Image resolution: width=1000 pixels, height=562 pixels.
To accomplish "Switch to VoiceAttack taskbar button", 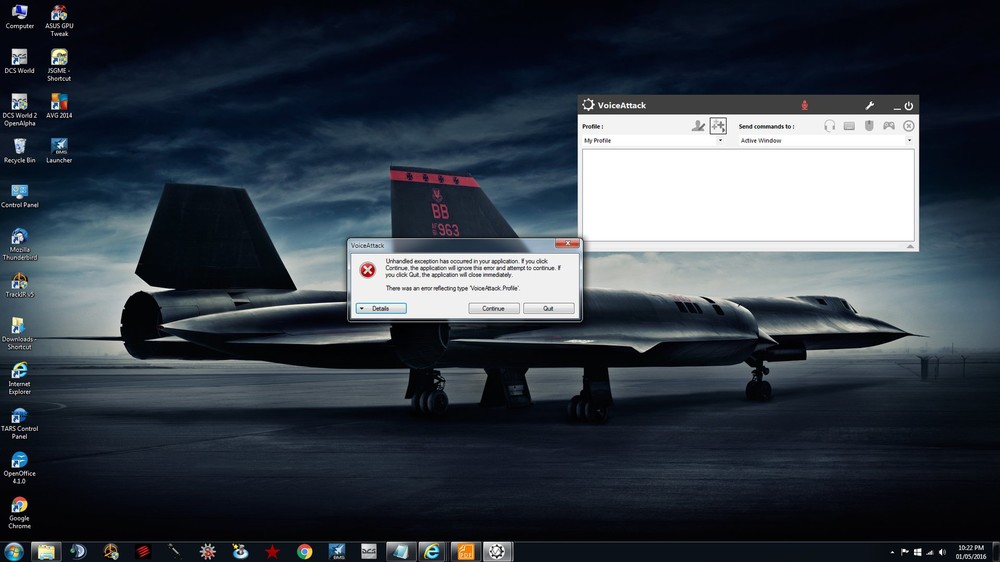I will pos(497,551).
